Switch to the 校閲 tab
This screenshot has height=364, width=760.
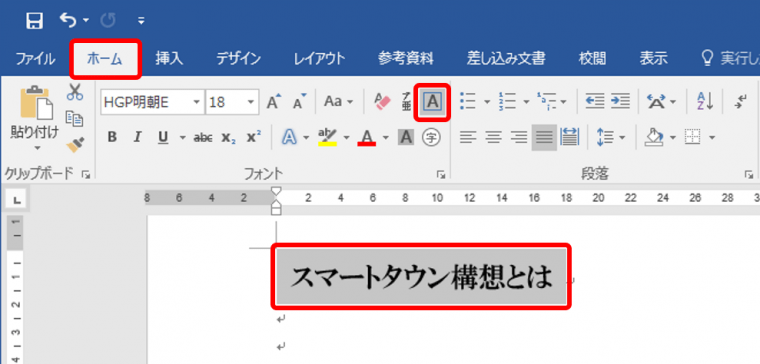point(592,59)
